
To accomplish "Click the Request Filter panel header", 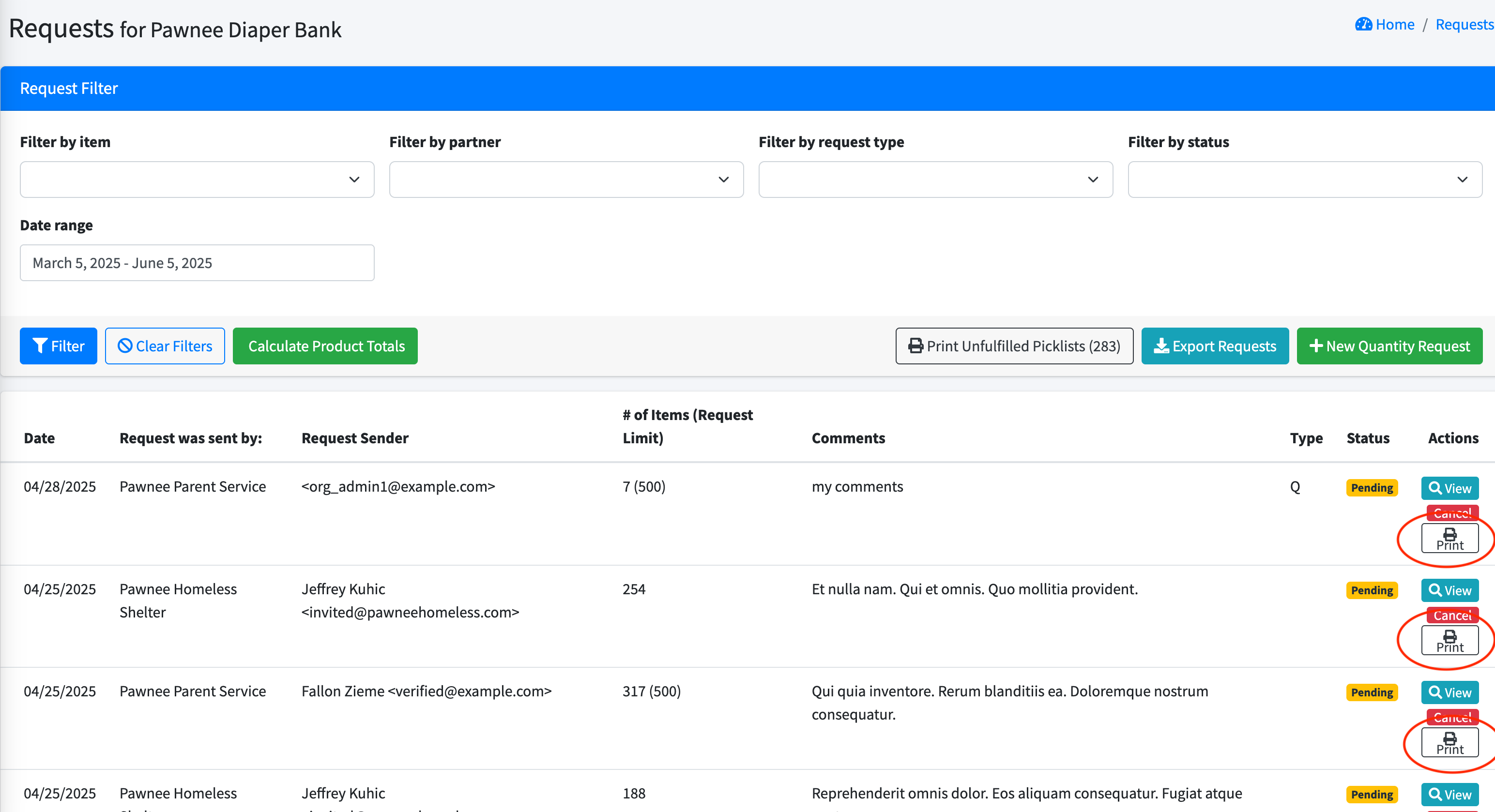I will tap(747, 88).
